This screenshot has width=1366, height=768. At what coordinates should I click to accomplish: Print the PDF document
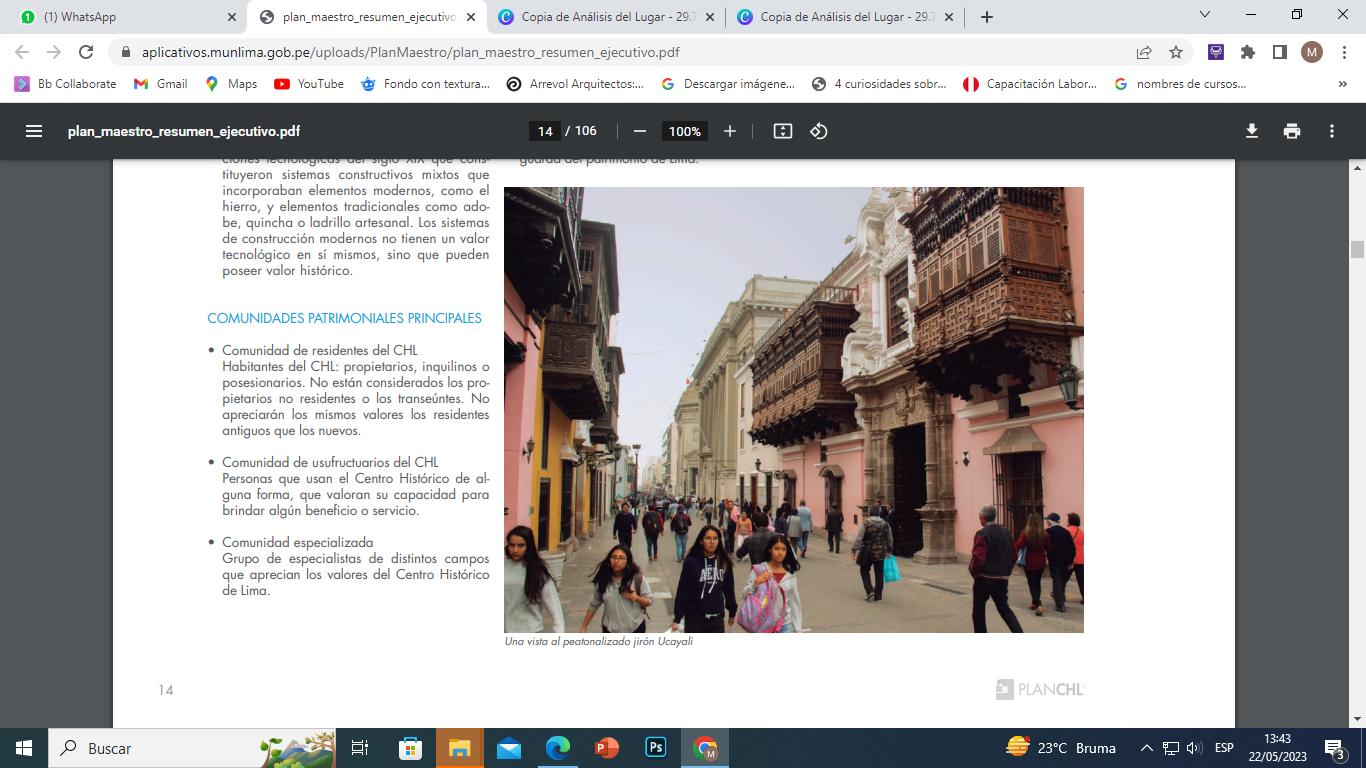[x=1292, y=131]
